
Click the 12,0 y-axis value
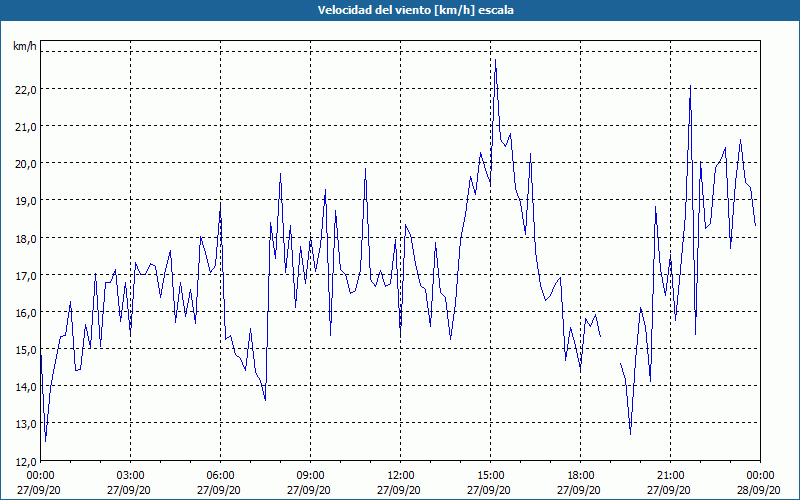[x=26, y=461]
